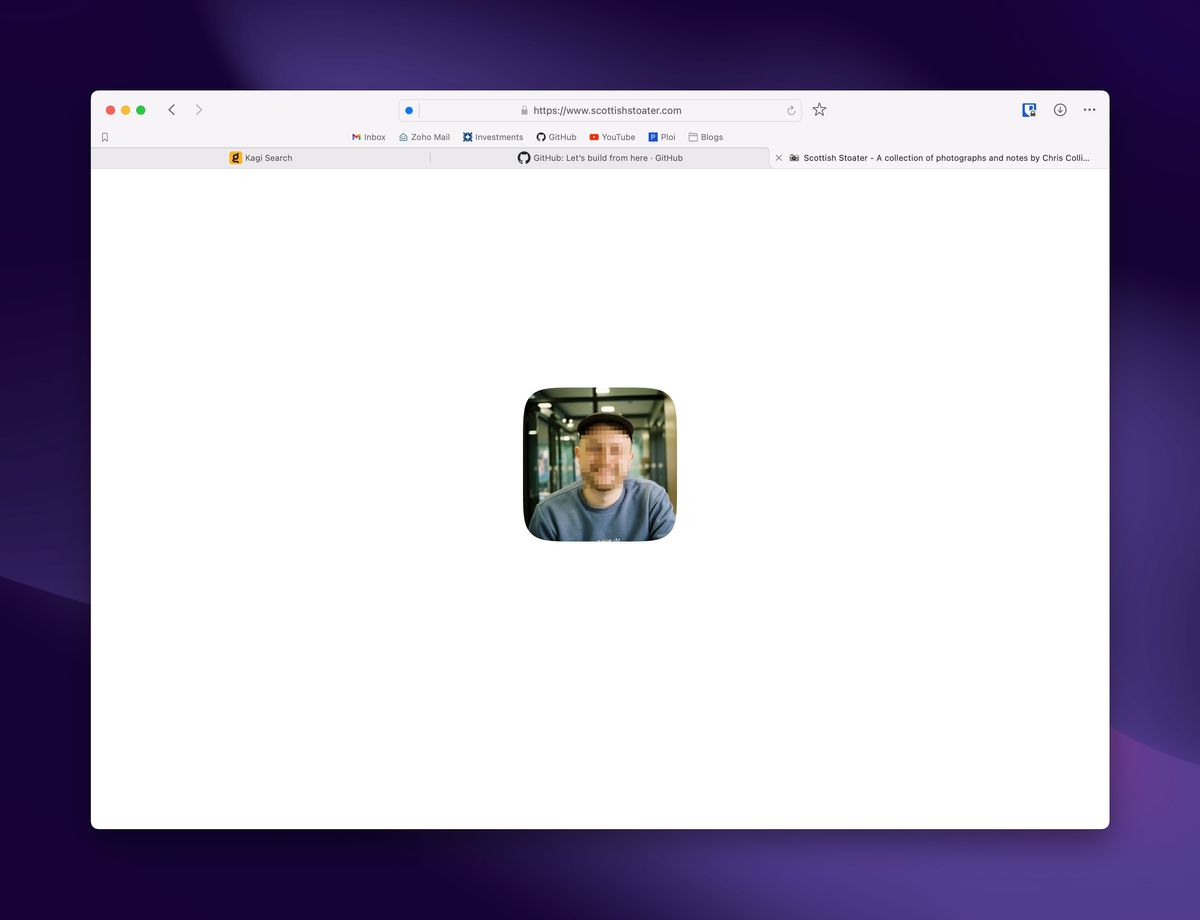Open the password manager extension icon

(x=1029, y=110)
